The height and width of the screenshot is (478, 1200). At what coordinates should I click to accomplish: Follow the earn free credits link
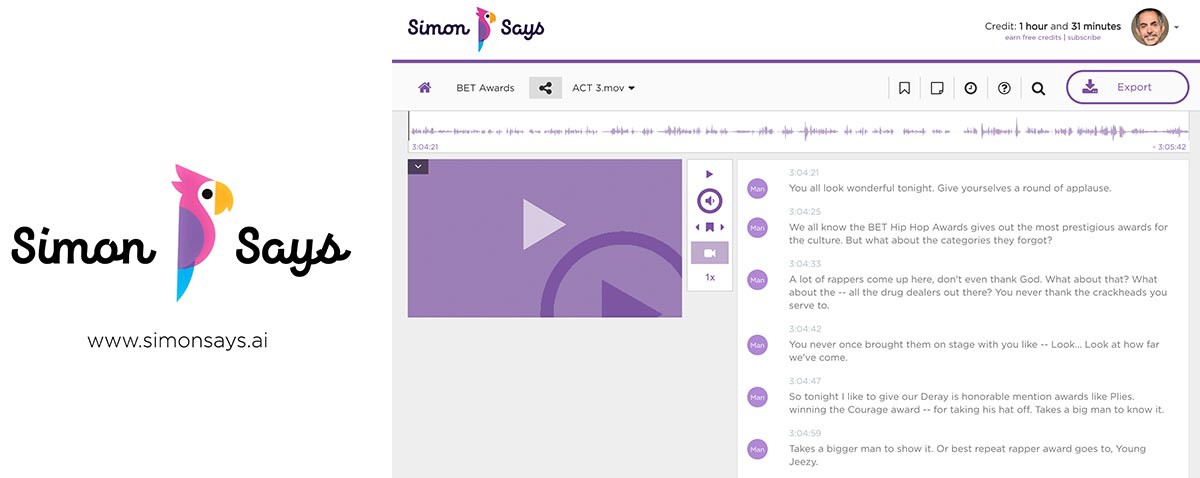pyautogui.click(x=1033, y=38)
